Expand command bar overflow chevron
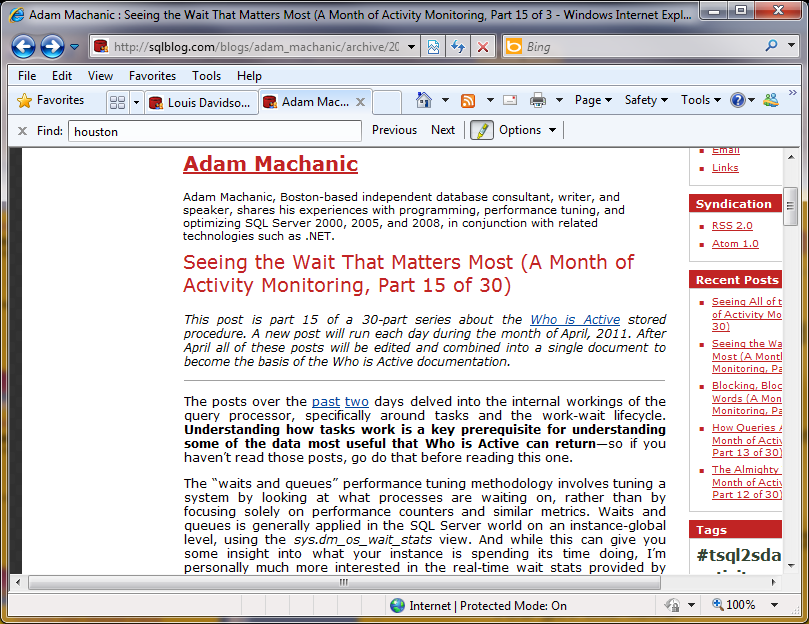 [x=792, y=92]
